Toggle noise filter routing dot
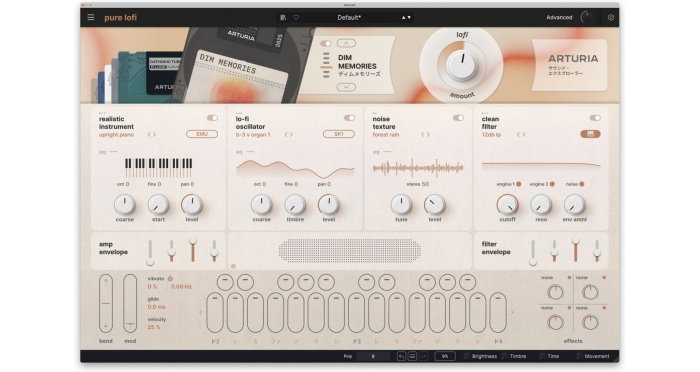The image size is (700, 372). (x=582, y=184)
